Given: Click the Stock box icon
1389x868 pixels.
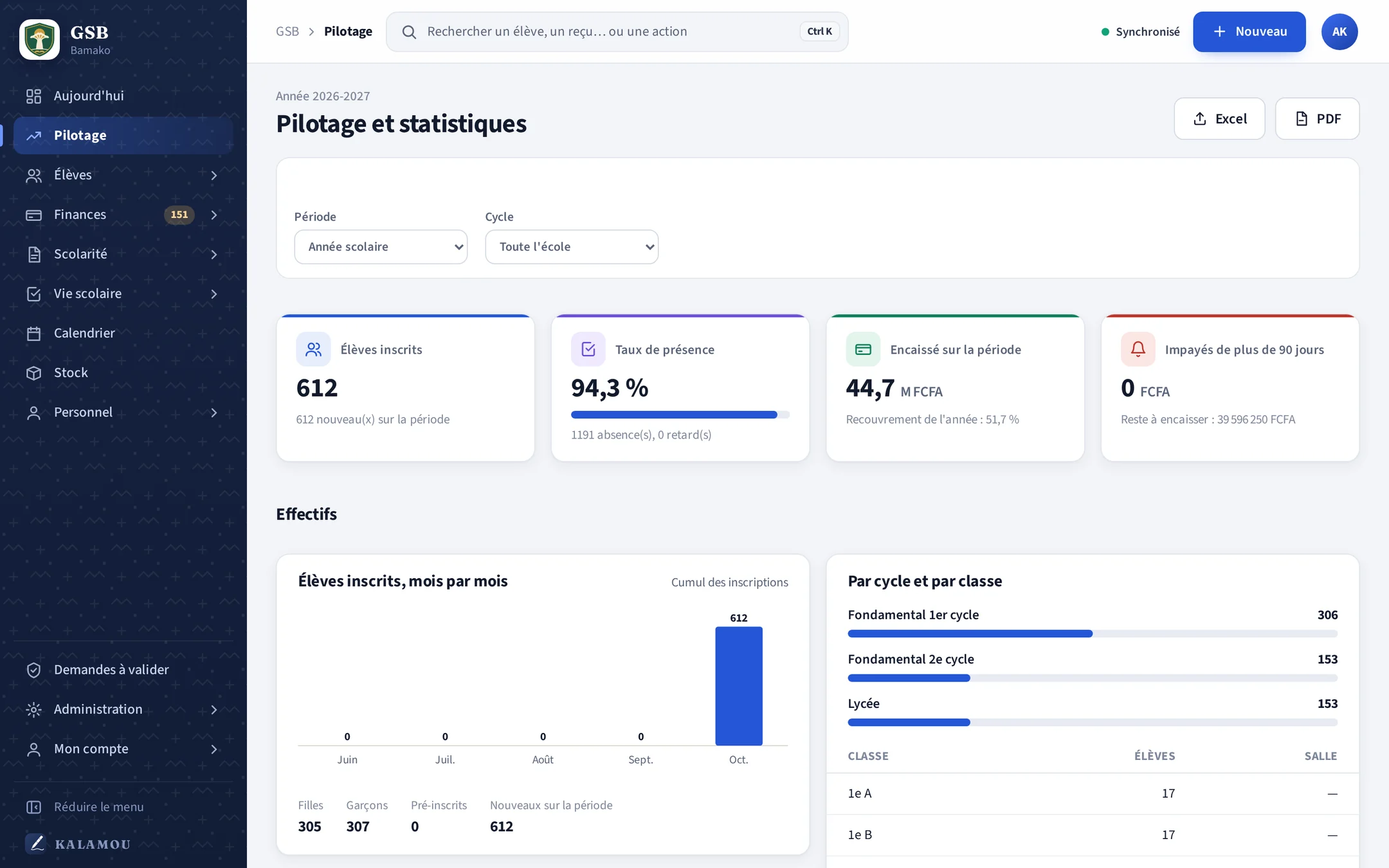Looking at the screenshot, I should [33, 373].
